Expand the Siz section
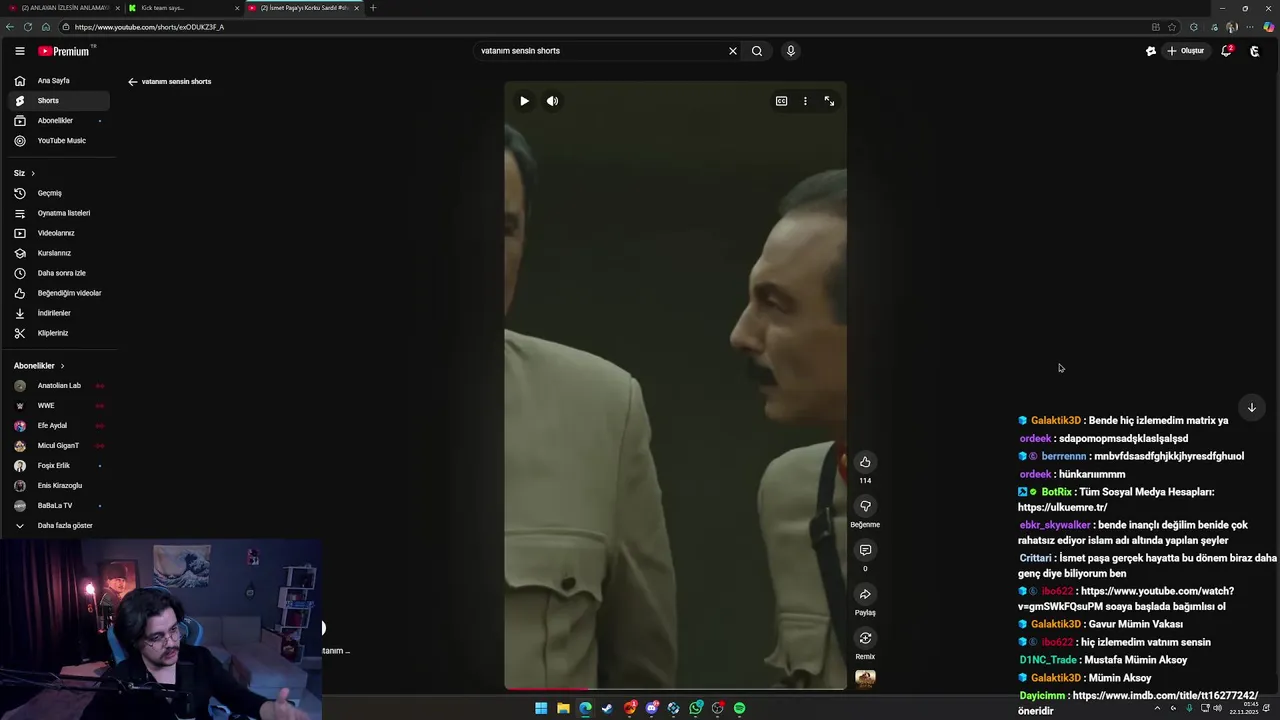 tap(25, 173)
